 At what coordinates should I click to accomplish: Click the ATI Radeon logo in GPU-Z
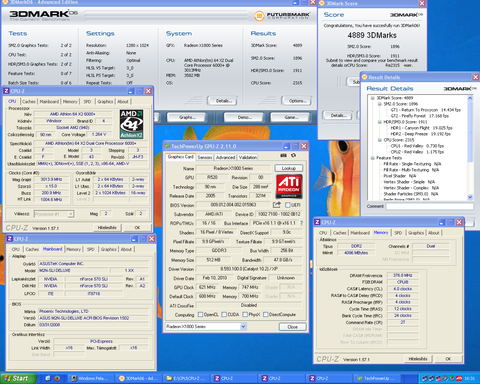[x=289, y=186]
